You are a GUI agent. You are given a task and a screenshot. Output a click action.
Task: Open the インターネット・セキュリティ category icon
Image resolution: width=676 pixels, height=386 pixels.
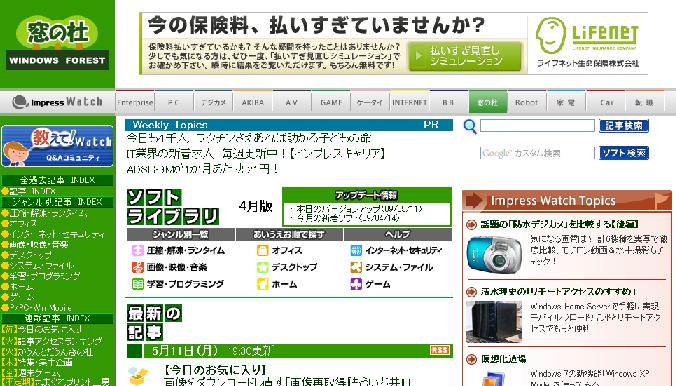click(356, 251)
